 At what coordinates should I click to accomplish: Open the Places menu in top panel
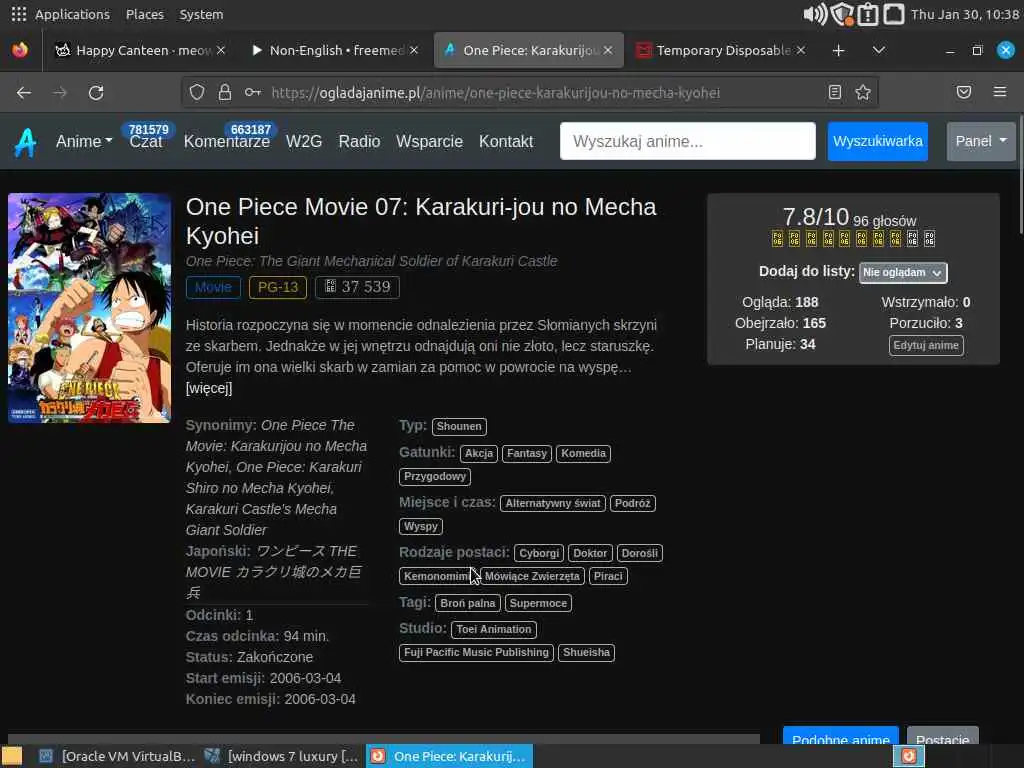click(x=144, y=14)
